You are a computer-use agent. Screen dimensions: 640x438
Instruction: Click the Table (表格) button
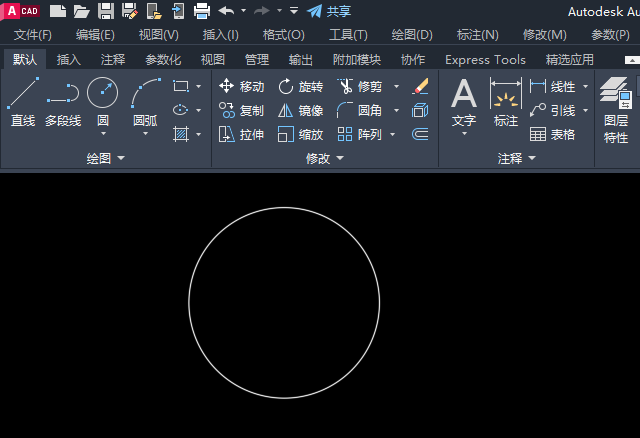[552, 134]
